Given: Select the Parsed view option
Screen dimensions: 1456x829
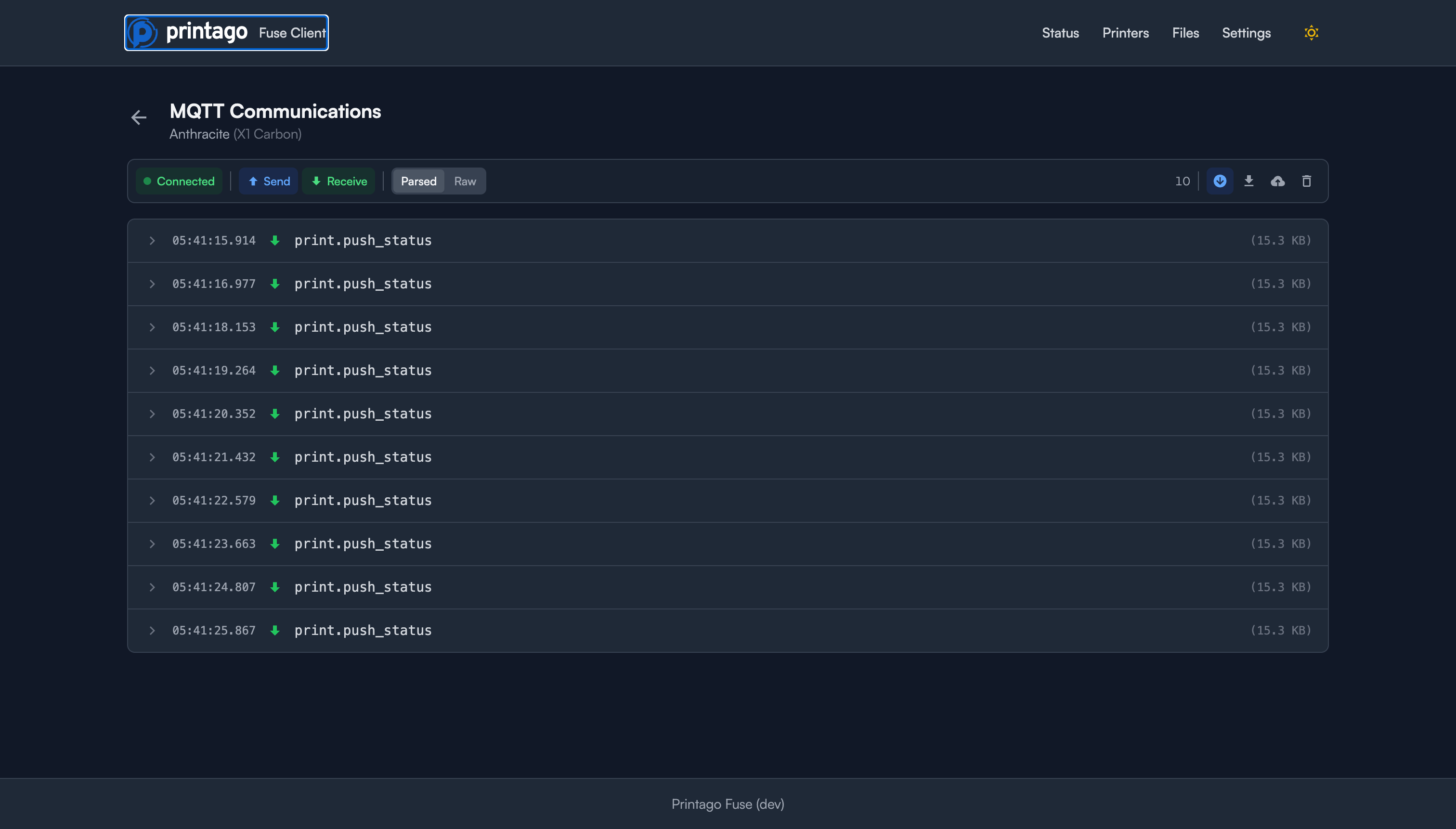Looking at the screenshot, I should tap(418, 181).
